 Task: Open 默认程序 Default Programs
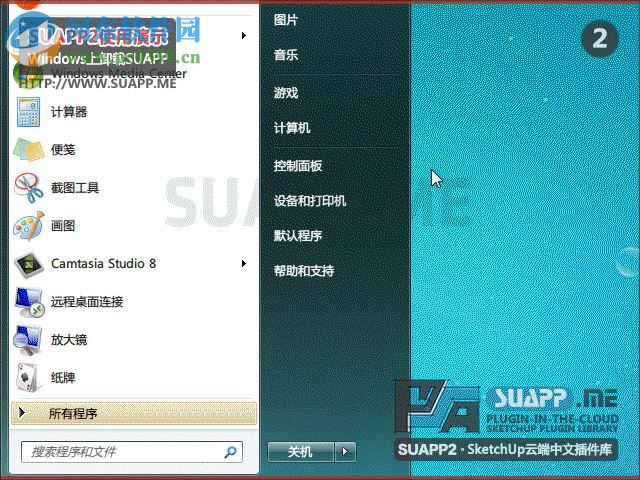(x=298, y=236)
